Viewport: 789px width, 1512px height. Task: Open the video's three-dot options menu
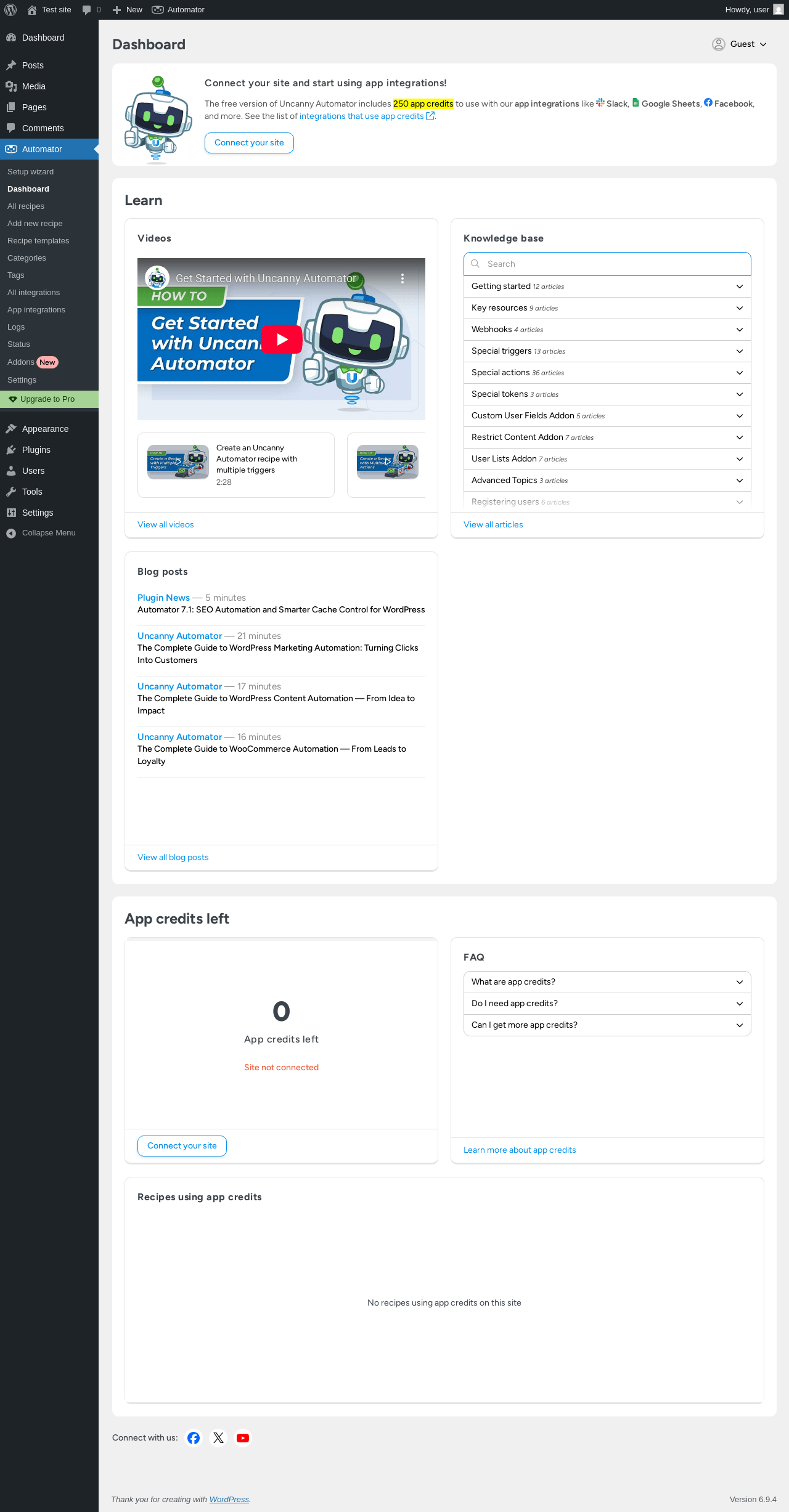click(x=403, y=278)
